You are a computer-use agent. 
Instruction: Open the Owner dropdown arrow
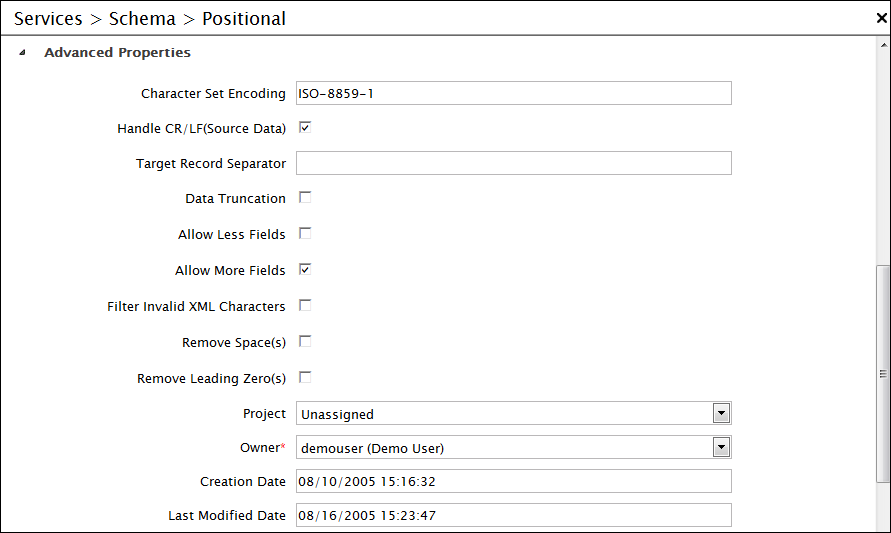pos(721,448)
